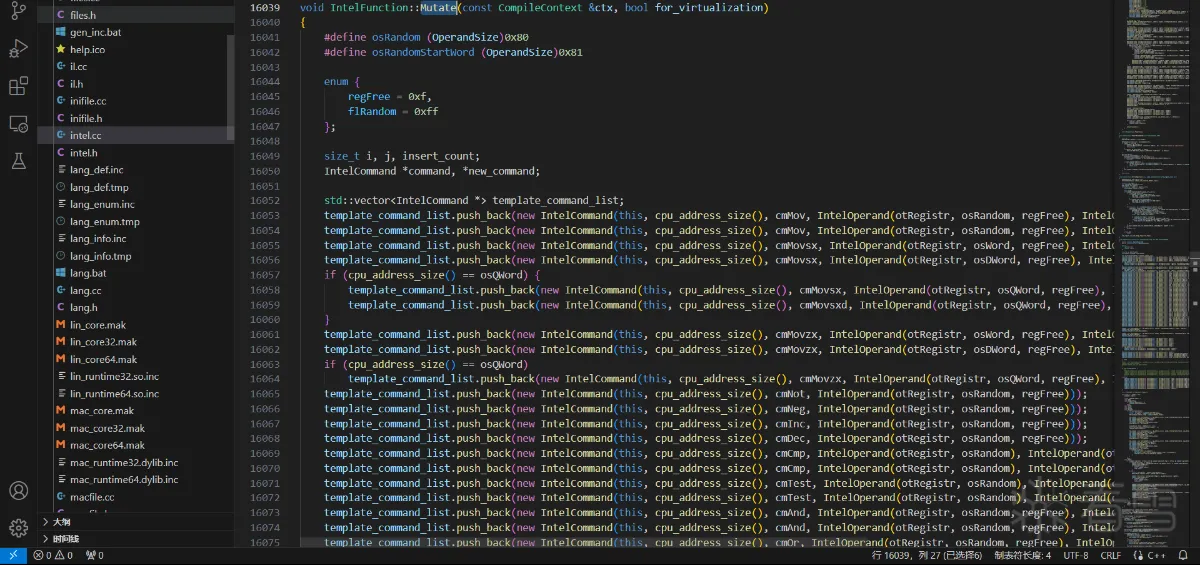Open mac_runtime64.dylib.inc file
This screenshot has height=565, width=1200.
[136, 479]
